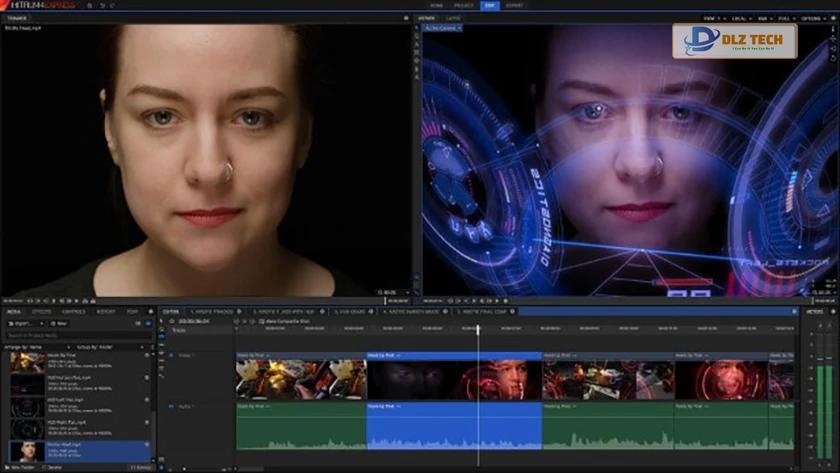Open the EXPORT screen tab
The width and height of the screenshot is (840, 473).
(x=514, y=5)
